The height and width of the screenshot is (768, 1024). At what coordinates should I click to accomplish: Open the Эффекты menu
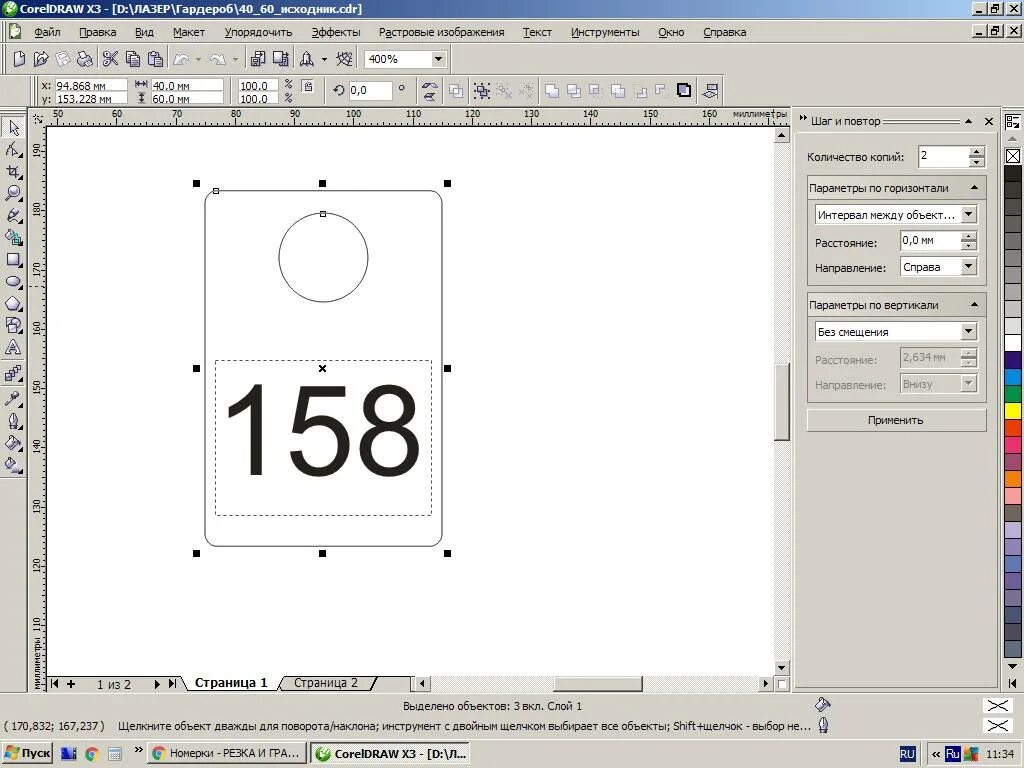tap(336, 32)
